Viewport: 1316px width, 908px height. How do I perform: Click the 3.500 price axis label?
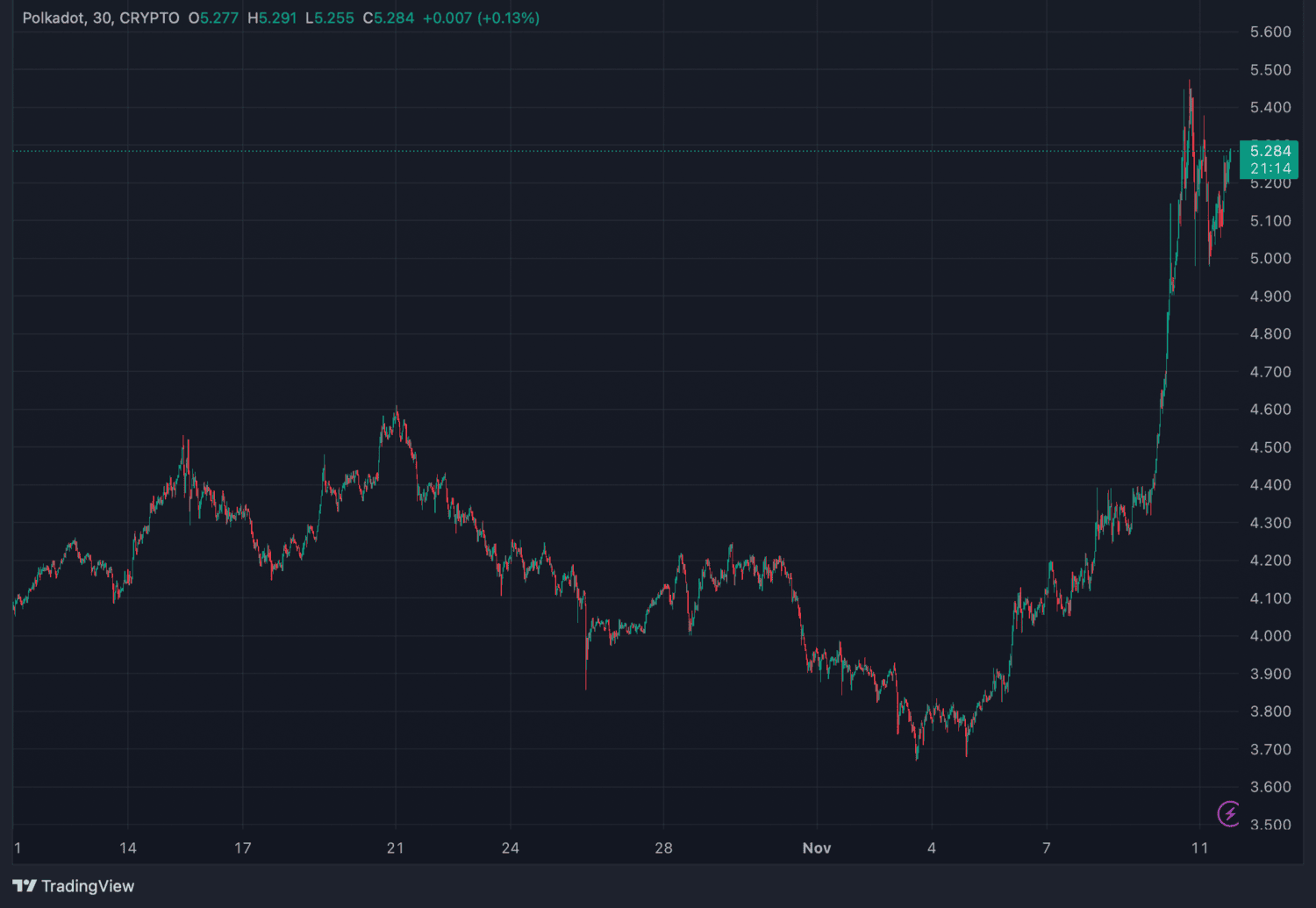click(x=1270, y=824)
